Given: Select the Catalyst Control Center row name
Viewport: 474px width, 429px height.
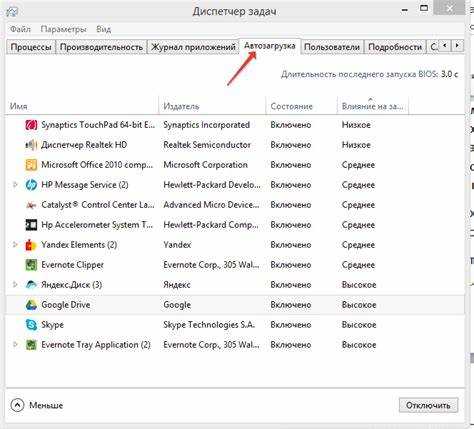Looking at the screenshot, I should point(98,205).
